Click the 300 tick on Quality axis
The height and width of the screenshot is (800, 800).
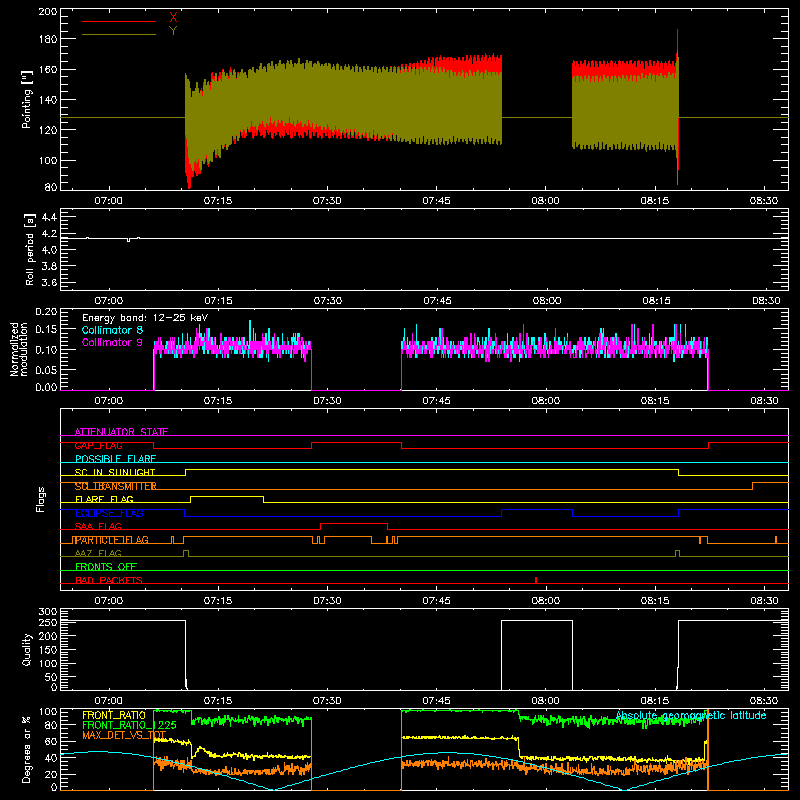[48, 612]
